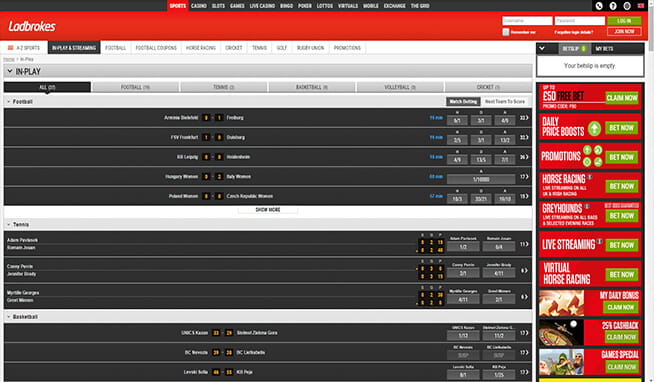Click the green betslip count badge

click(584, 49)
